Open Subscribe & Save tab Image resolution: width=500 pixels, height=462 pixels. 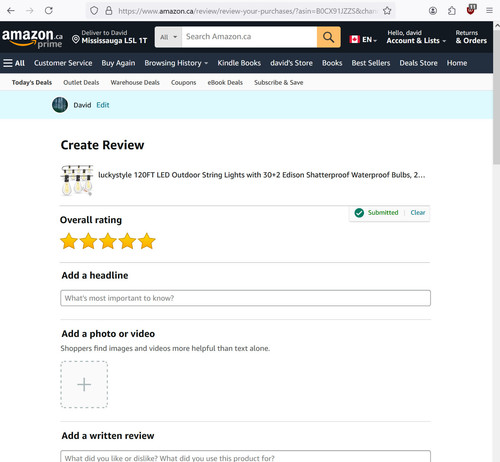279,82
